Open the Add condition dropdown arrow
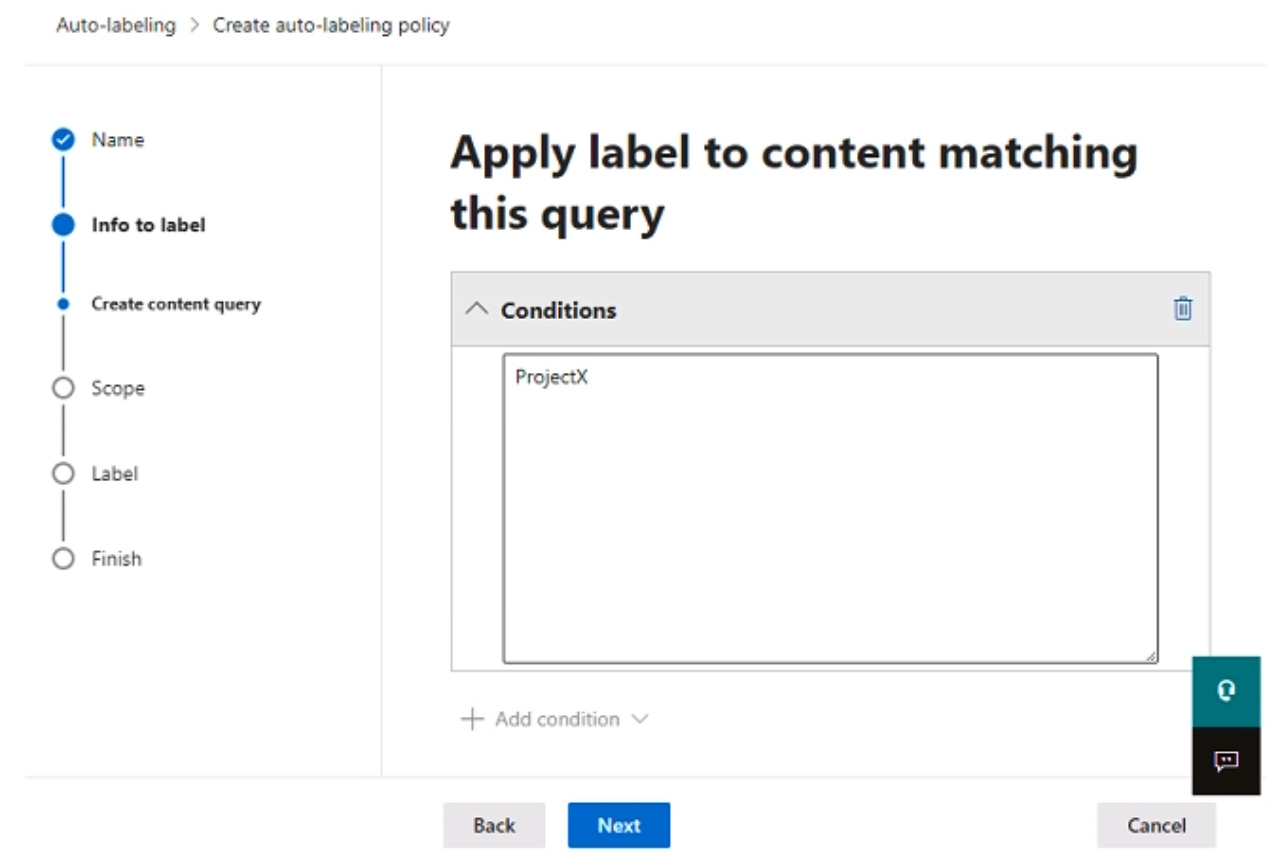1288x860 pixels. pyautogui.click(x=640, y=719)
